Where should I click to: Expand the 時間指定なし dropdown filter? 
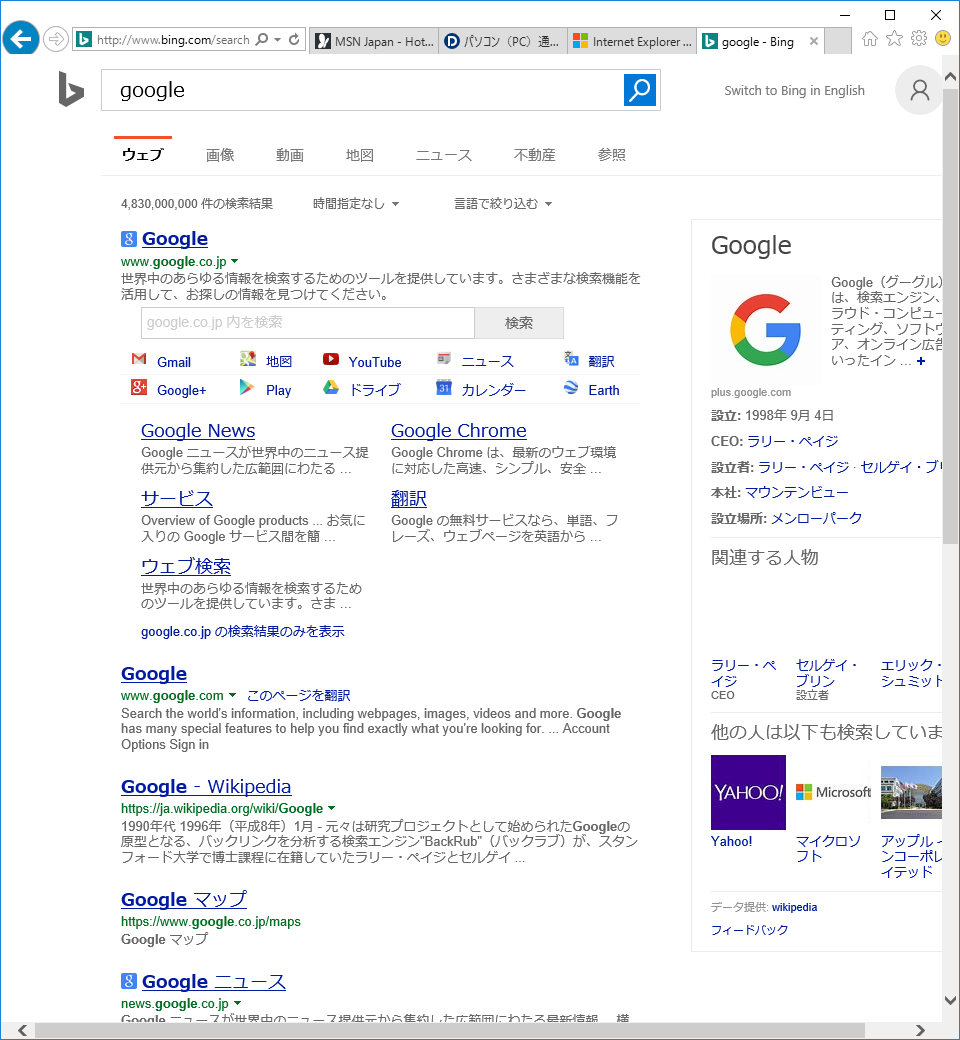[356, 204]
